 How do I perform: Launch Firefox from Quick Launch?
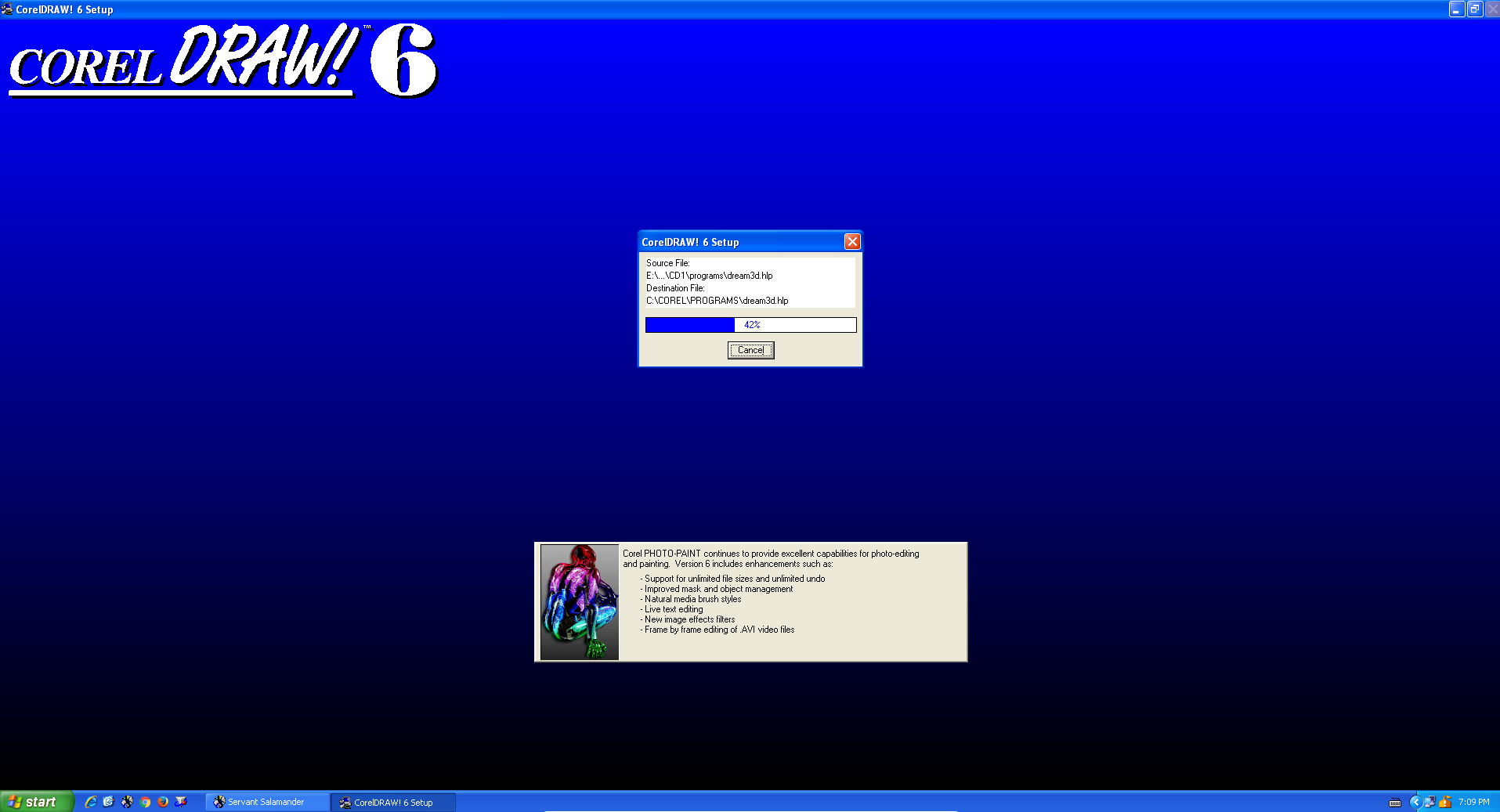(163, 802)
